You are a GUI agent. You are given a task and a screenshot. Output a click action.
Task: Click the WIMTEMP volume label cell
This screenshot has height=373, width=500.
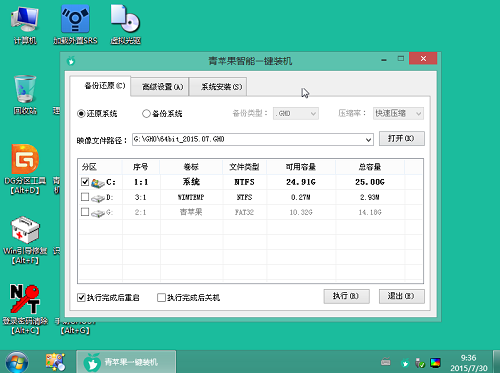(x=191, y=197)
